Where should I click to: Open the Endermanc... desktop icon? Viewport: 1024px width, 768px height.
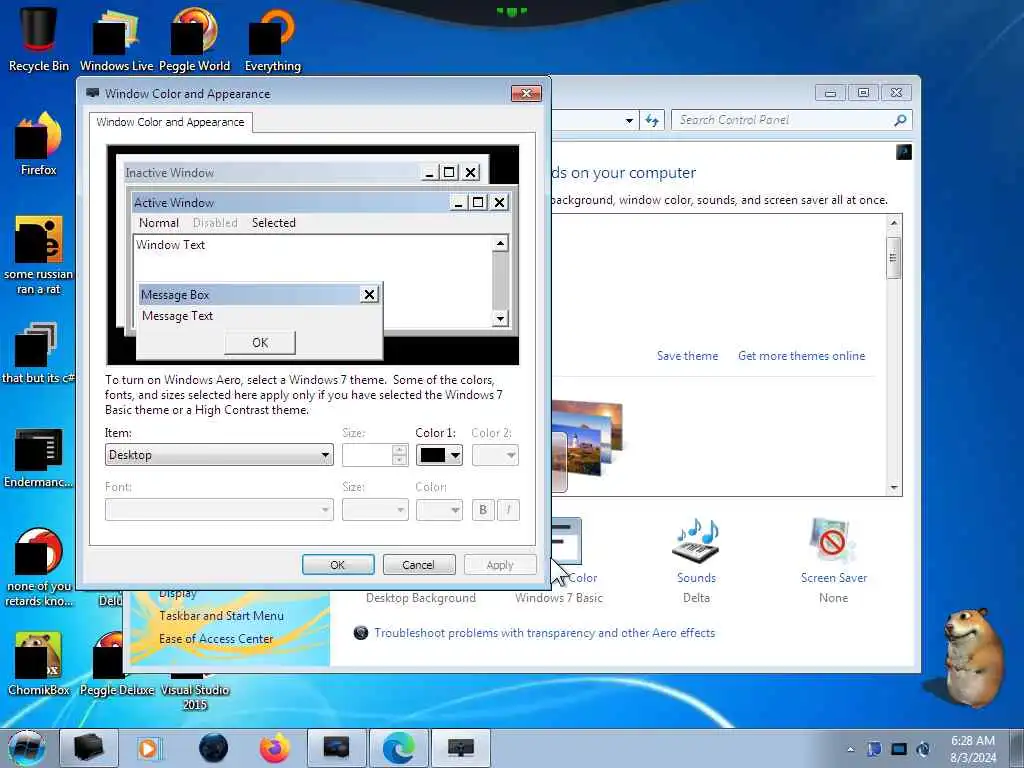click(38, 457)
